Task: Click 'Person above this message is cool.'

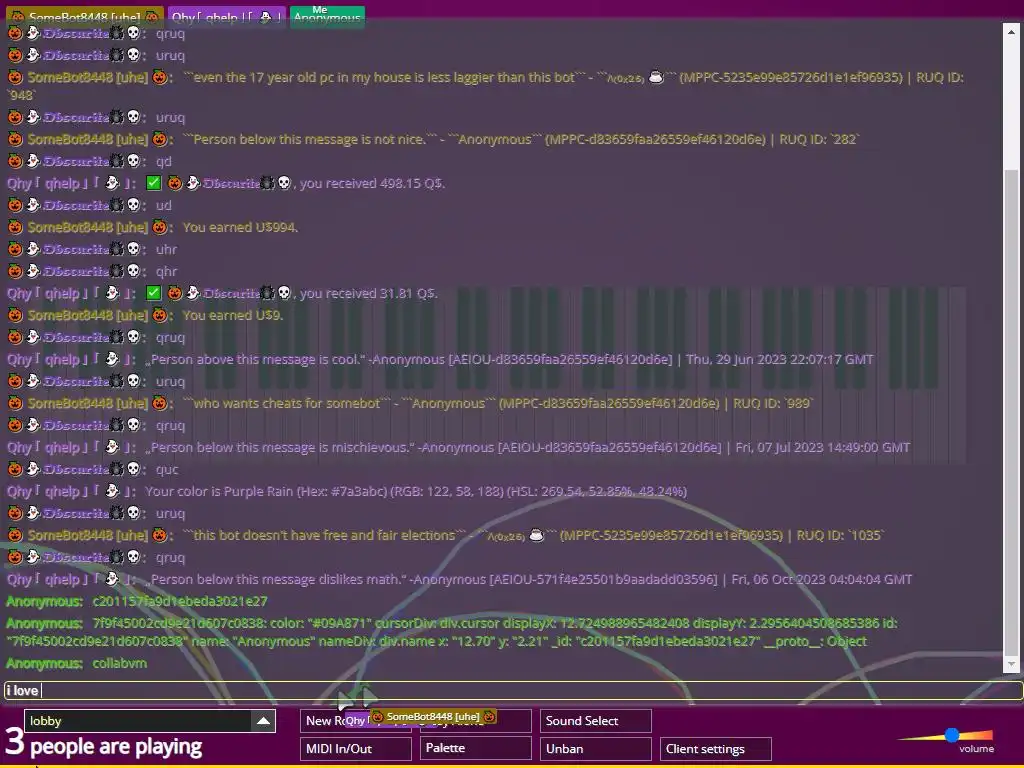Action: click(x=255, y=359)
